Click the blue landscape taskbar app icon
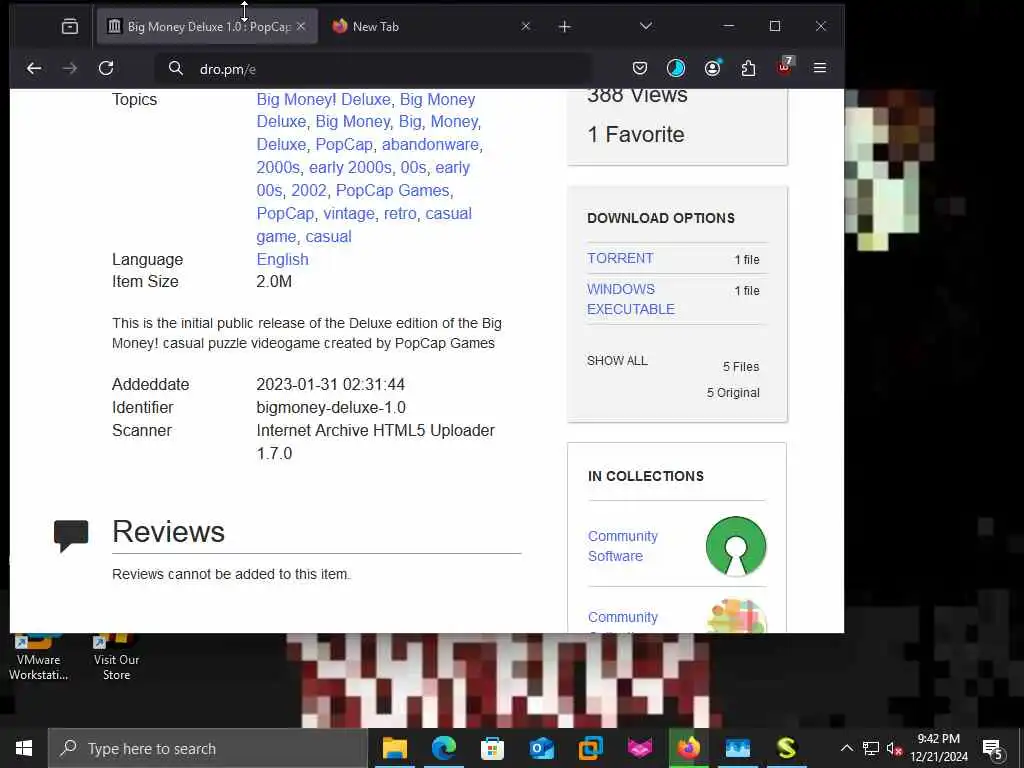The height and width of the screenshot is (768, 1024). 738,748
